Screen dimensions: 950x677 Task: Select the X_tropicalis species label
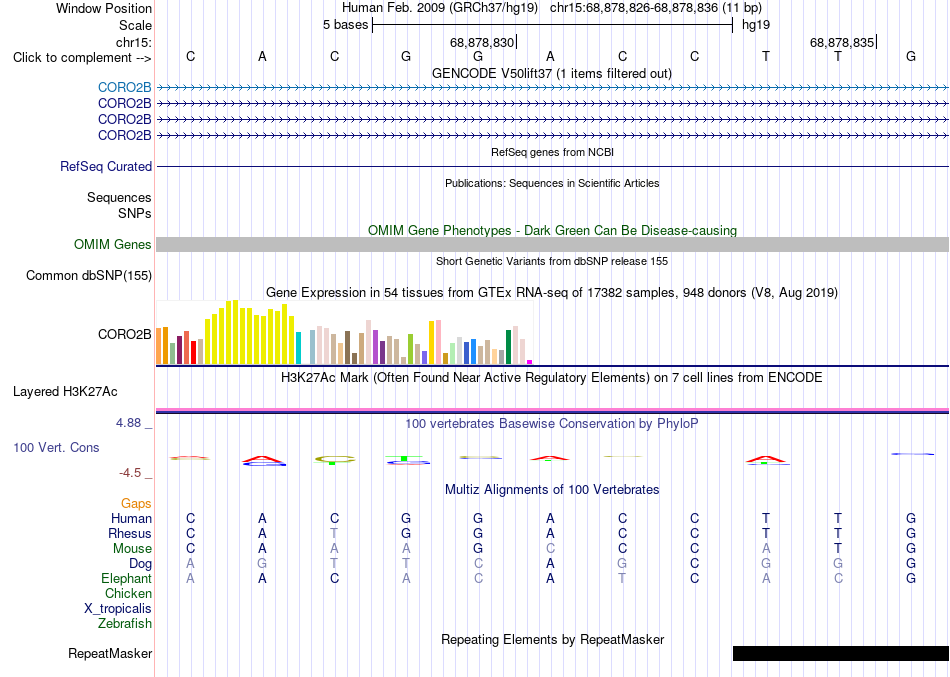[x=118, y=609]
